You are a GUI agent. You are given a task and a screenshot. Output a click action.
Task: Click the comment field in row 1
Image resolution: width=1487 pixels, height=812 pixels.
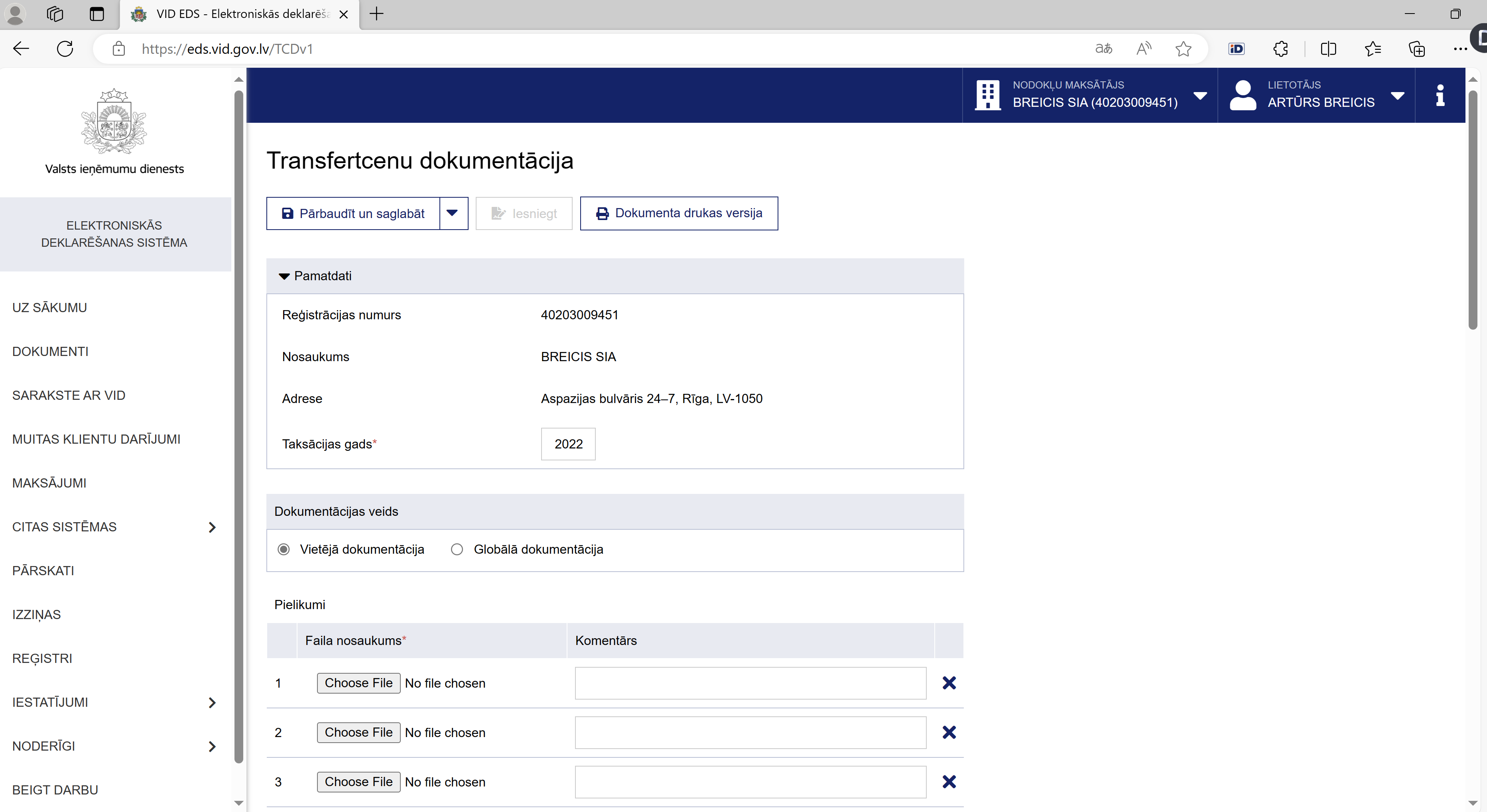750,683
